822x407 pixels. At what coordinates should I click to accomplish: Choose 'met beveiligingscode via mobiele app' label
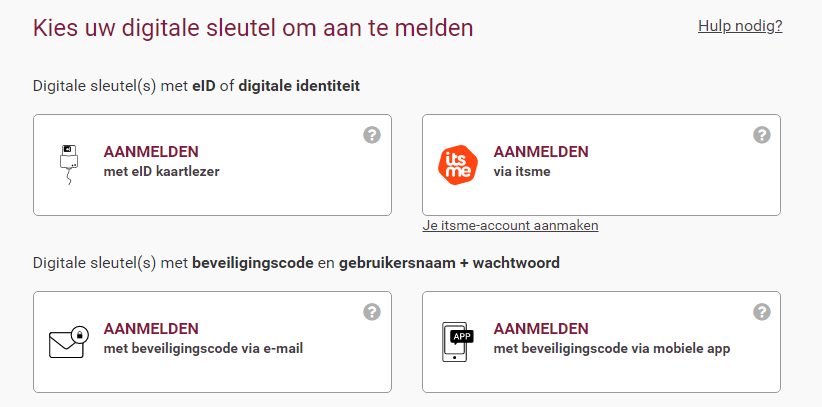(x=612, y=349)
